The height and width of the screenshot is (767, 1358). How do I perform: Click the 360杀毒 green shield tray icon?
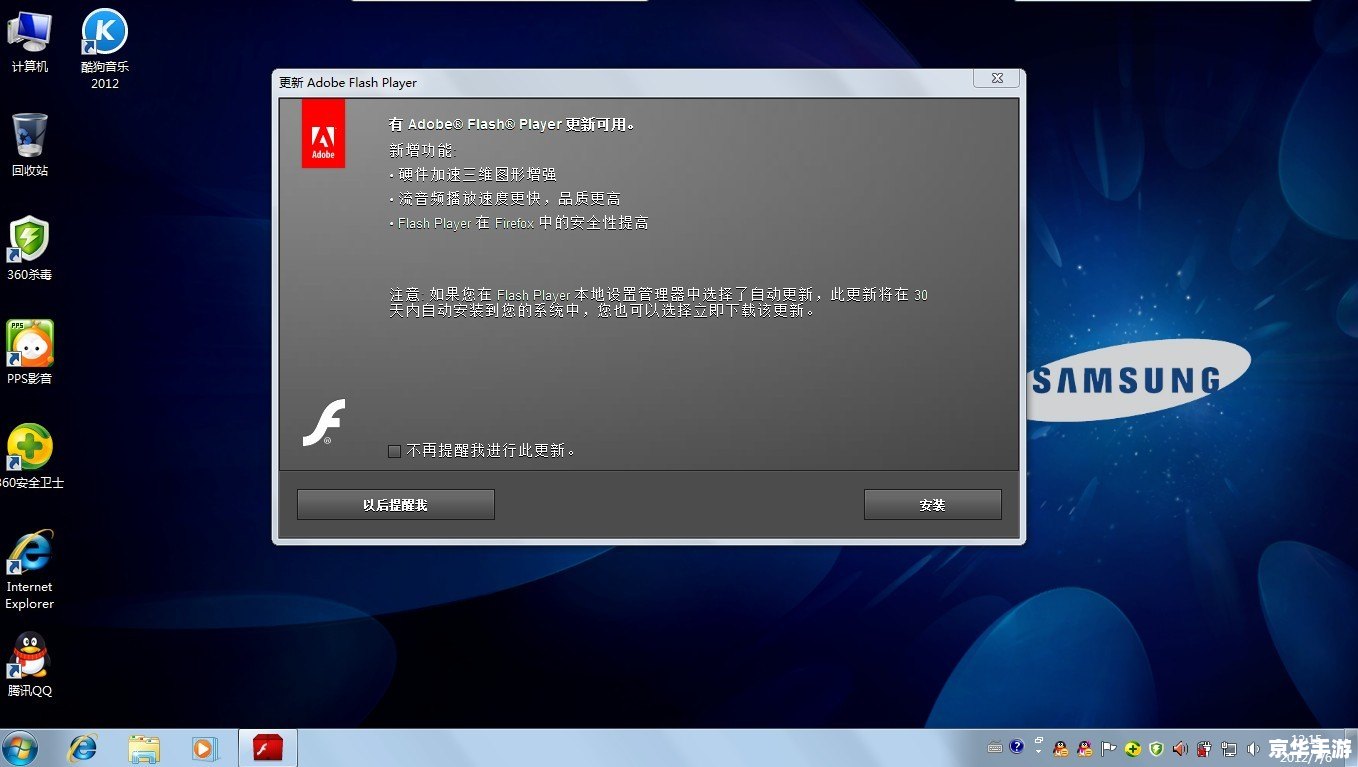click(1157, 749)
